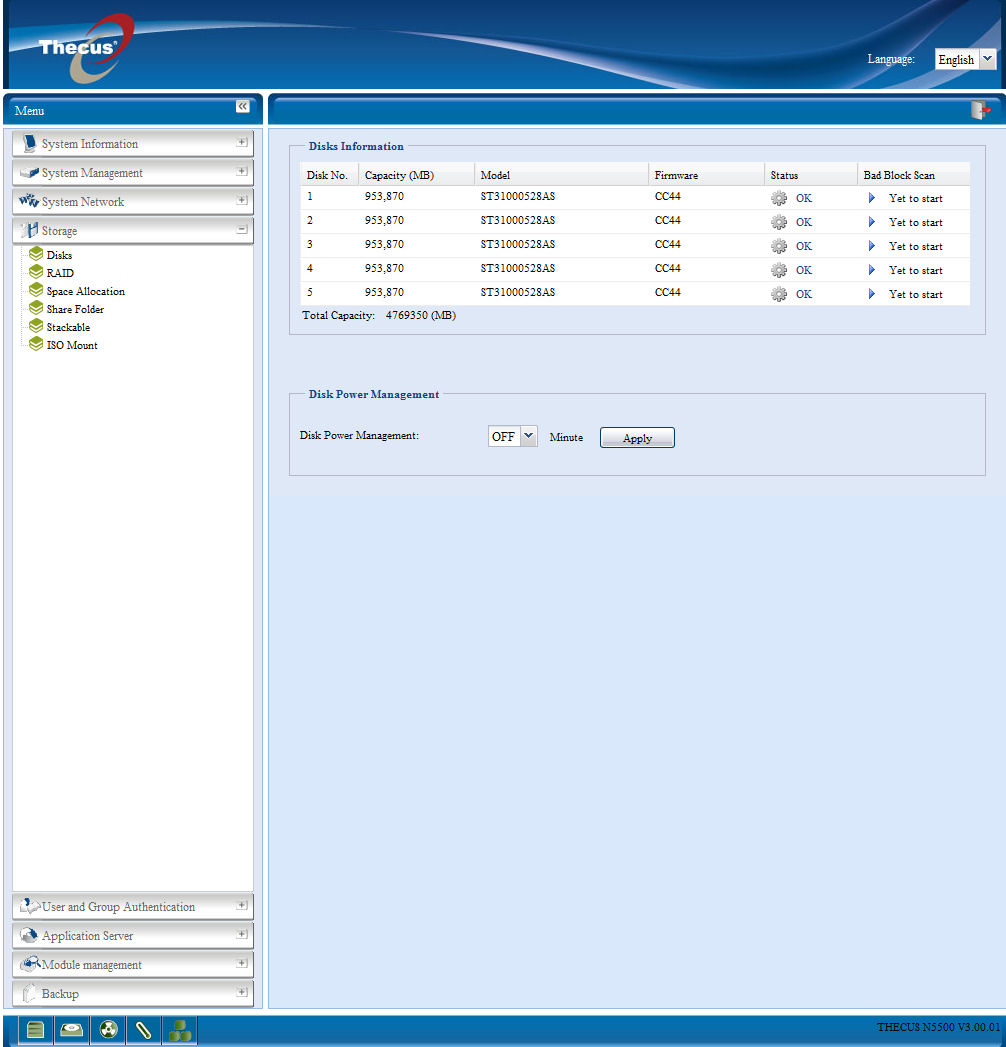
Task: Click the Backup icon
Action: (x=29, y=993)
